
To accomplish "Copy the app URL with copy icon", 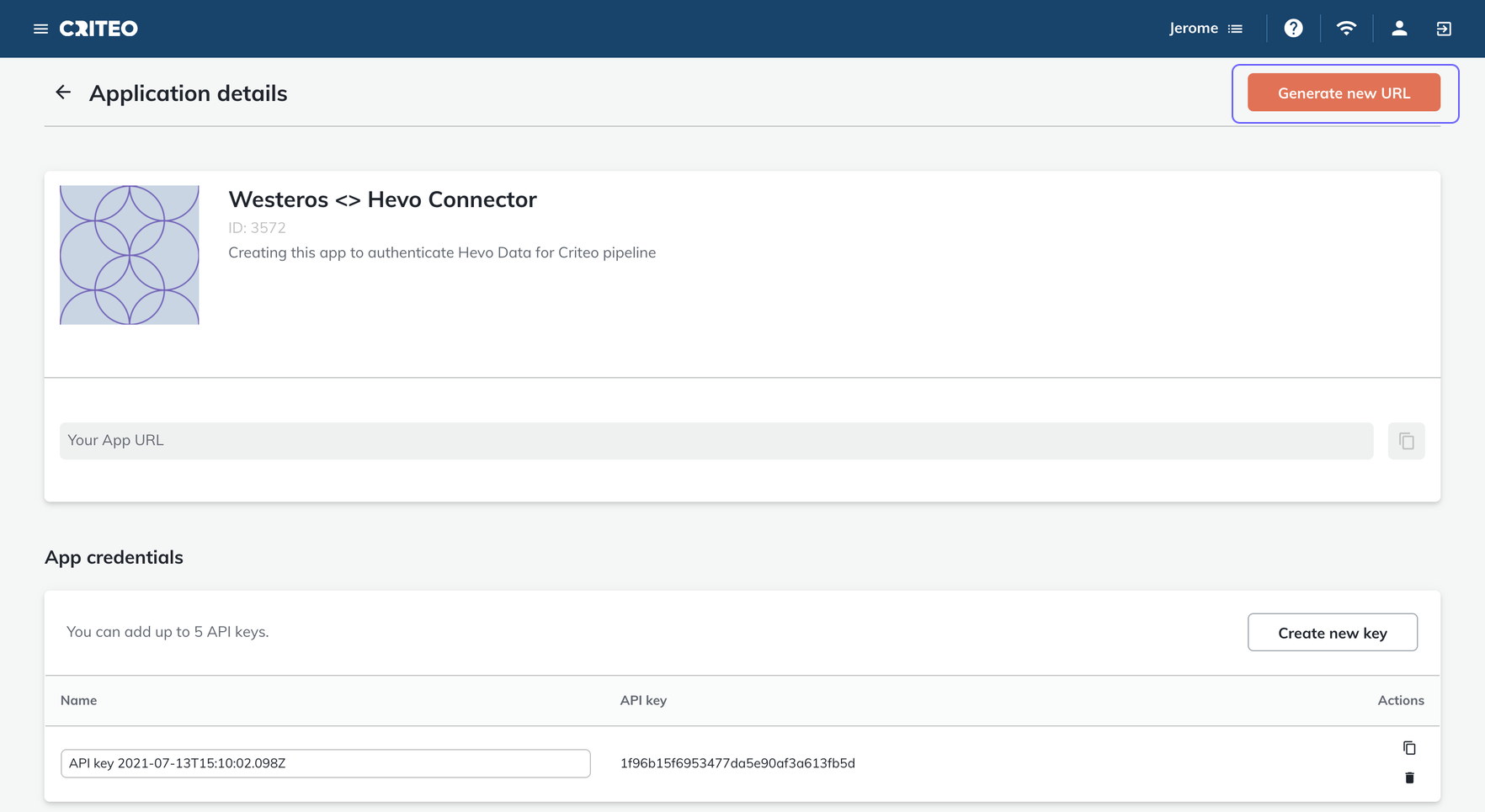I will (x=1406, y=441).
